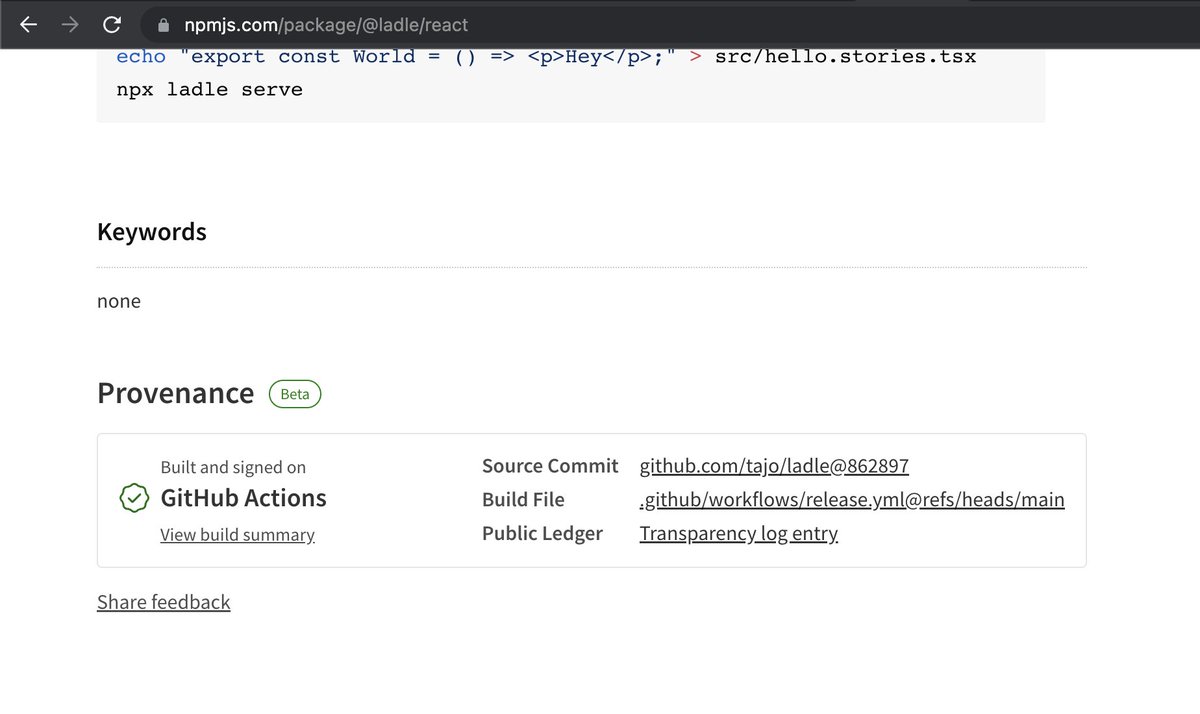Image resolution: width=1200 pixels, height=714 pixels.
Task: Open the release.yml build file link
Action: [852, 499]
